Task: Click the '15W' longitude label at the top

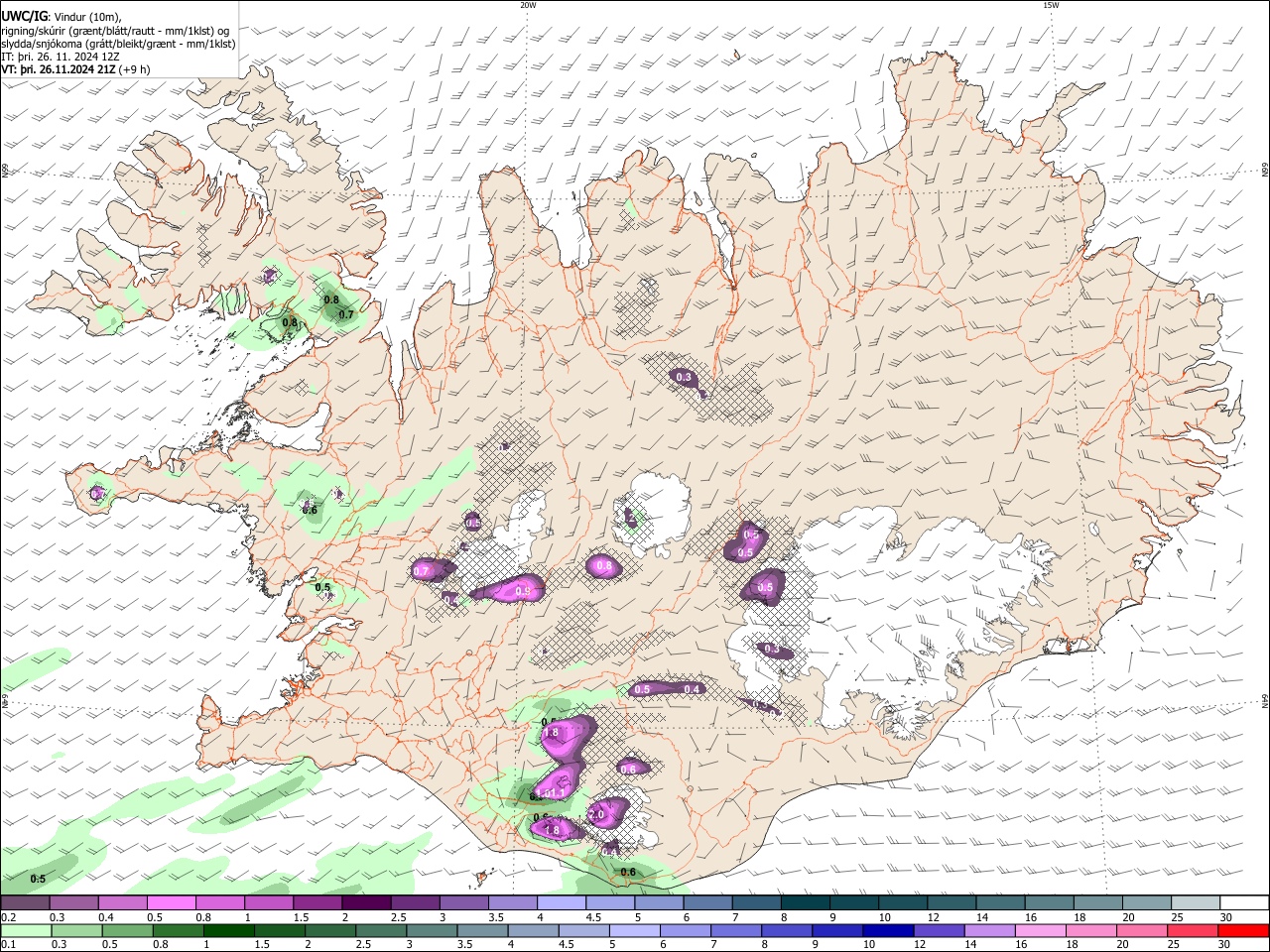Action: [1051, 5]
